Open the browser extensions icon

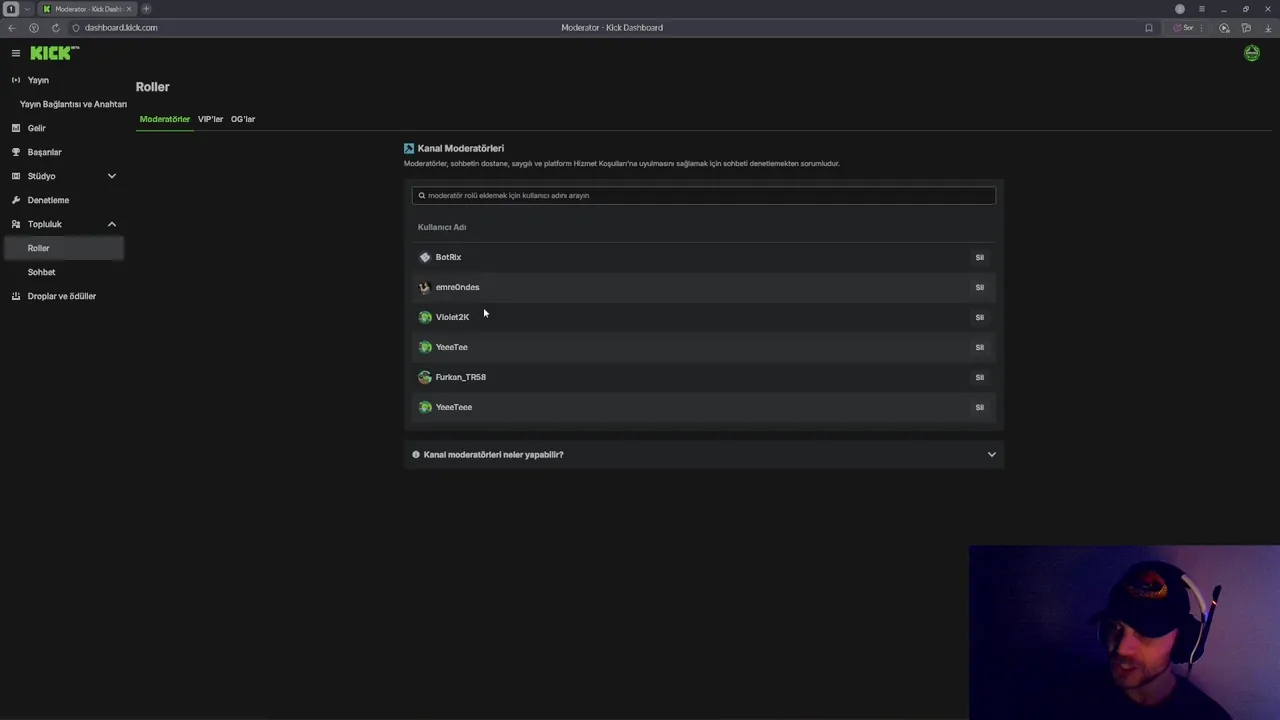[x=1246, y=28]
